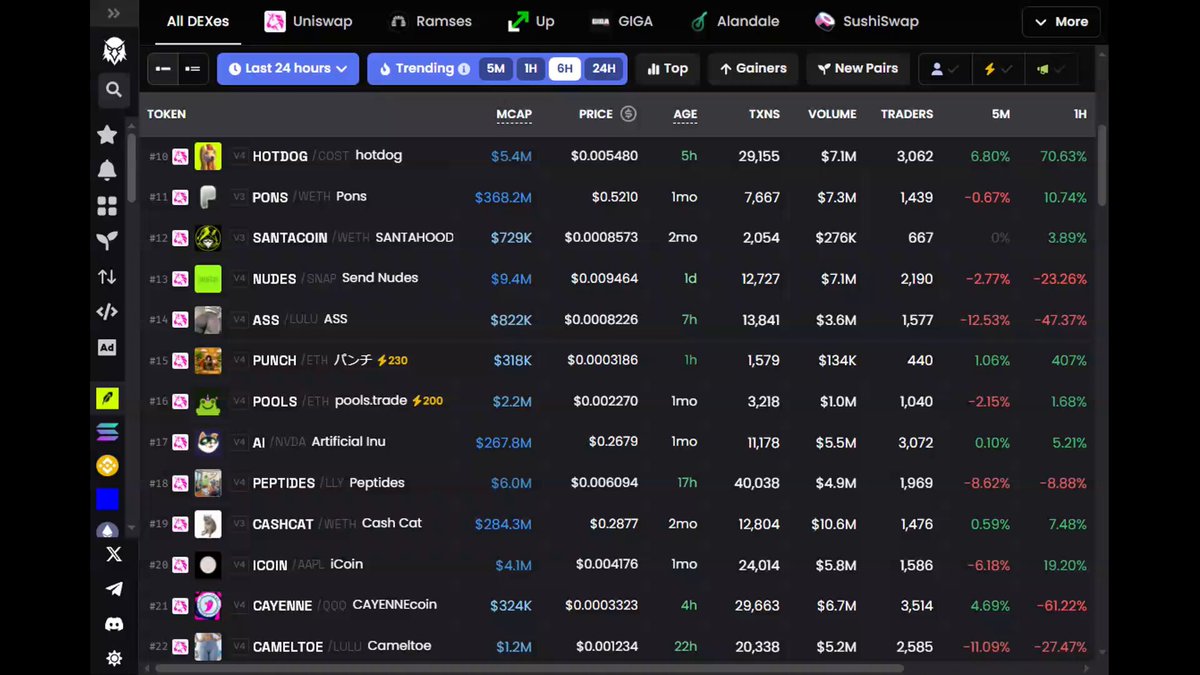The image size is (1200, 675).
Task: Click the vertical table scrollbar
Action: pos(1103,165)
